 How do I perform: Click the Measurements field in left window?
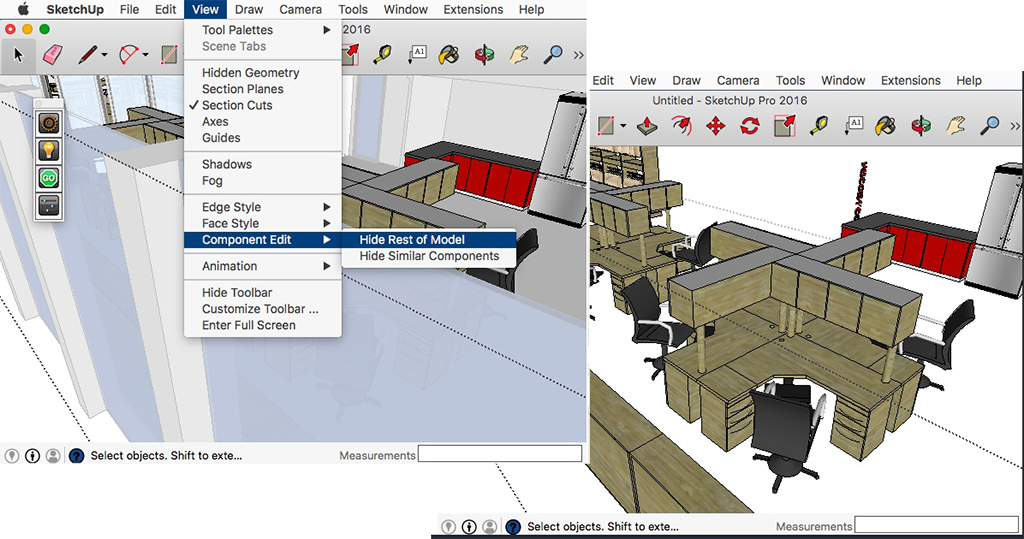pyautogui.click(x=500, y=454)
